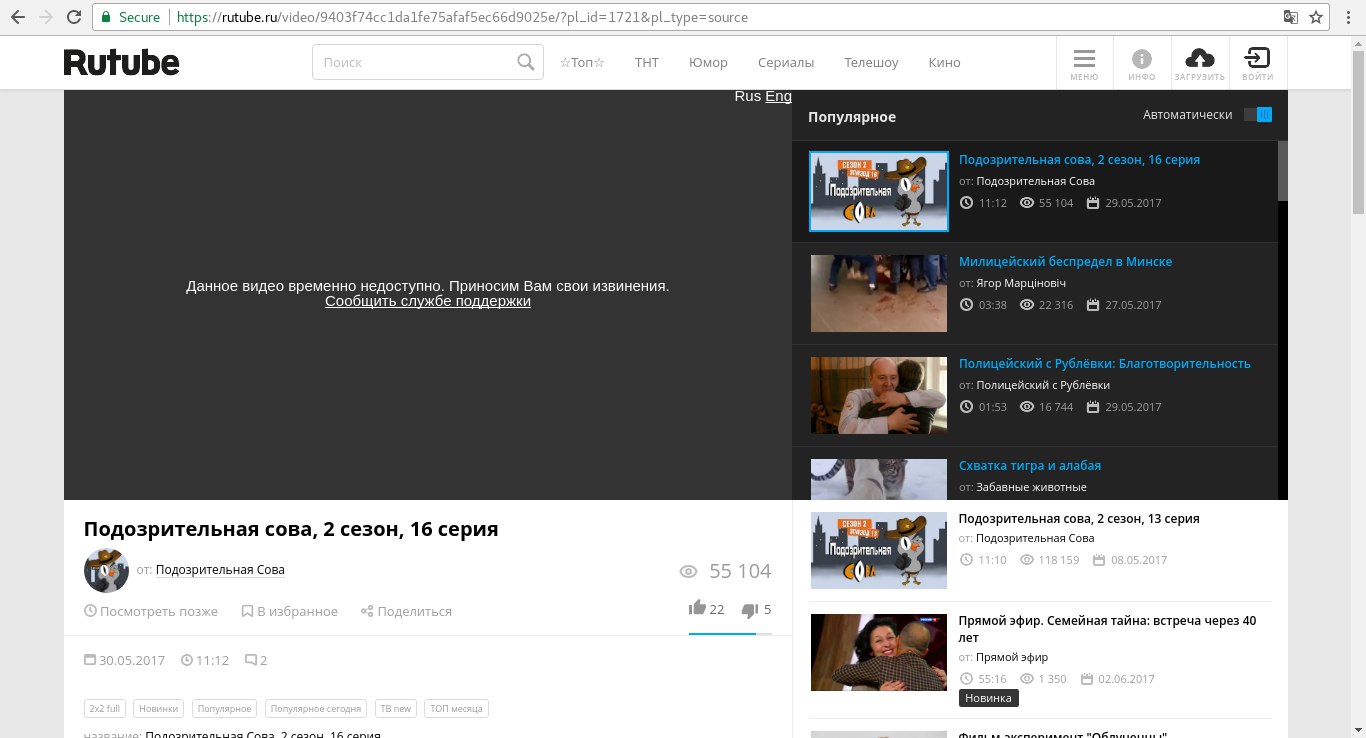Viewport: 1366px width, 738px height.
Task: Click the Популярное сегодня tag
Action: point(316,708)
